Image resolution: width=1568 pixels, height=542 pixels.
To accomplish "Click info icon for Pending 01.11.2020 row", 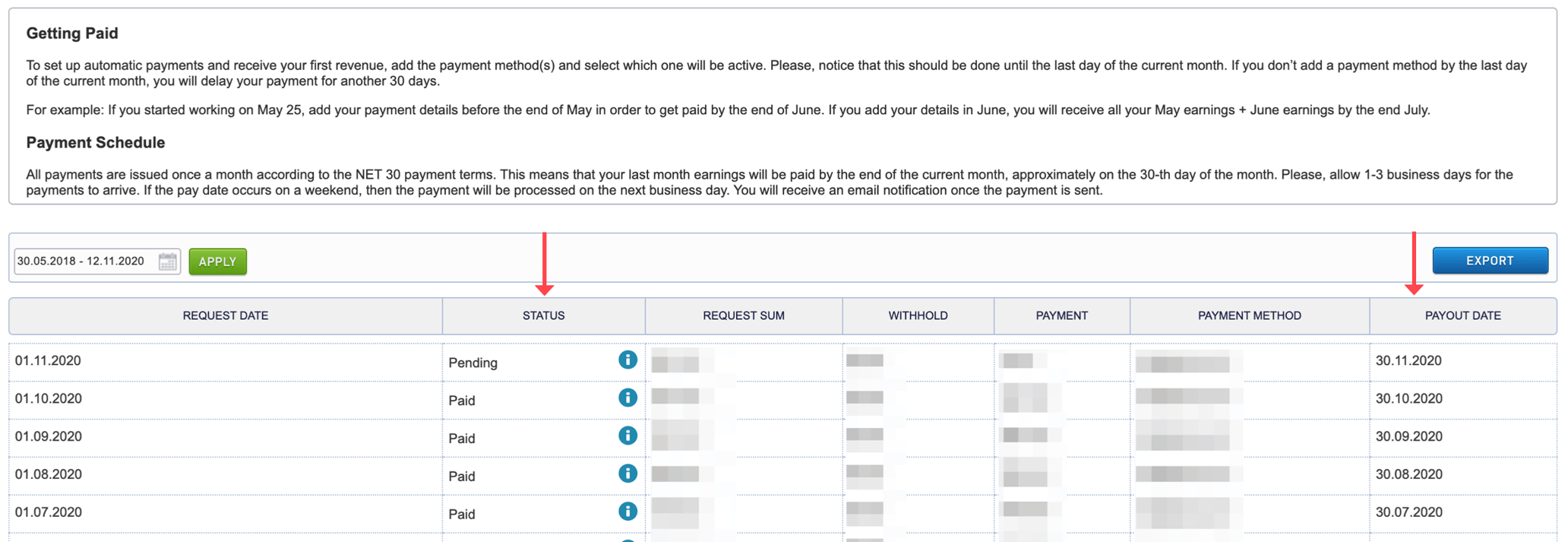I will pos(628,360).
